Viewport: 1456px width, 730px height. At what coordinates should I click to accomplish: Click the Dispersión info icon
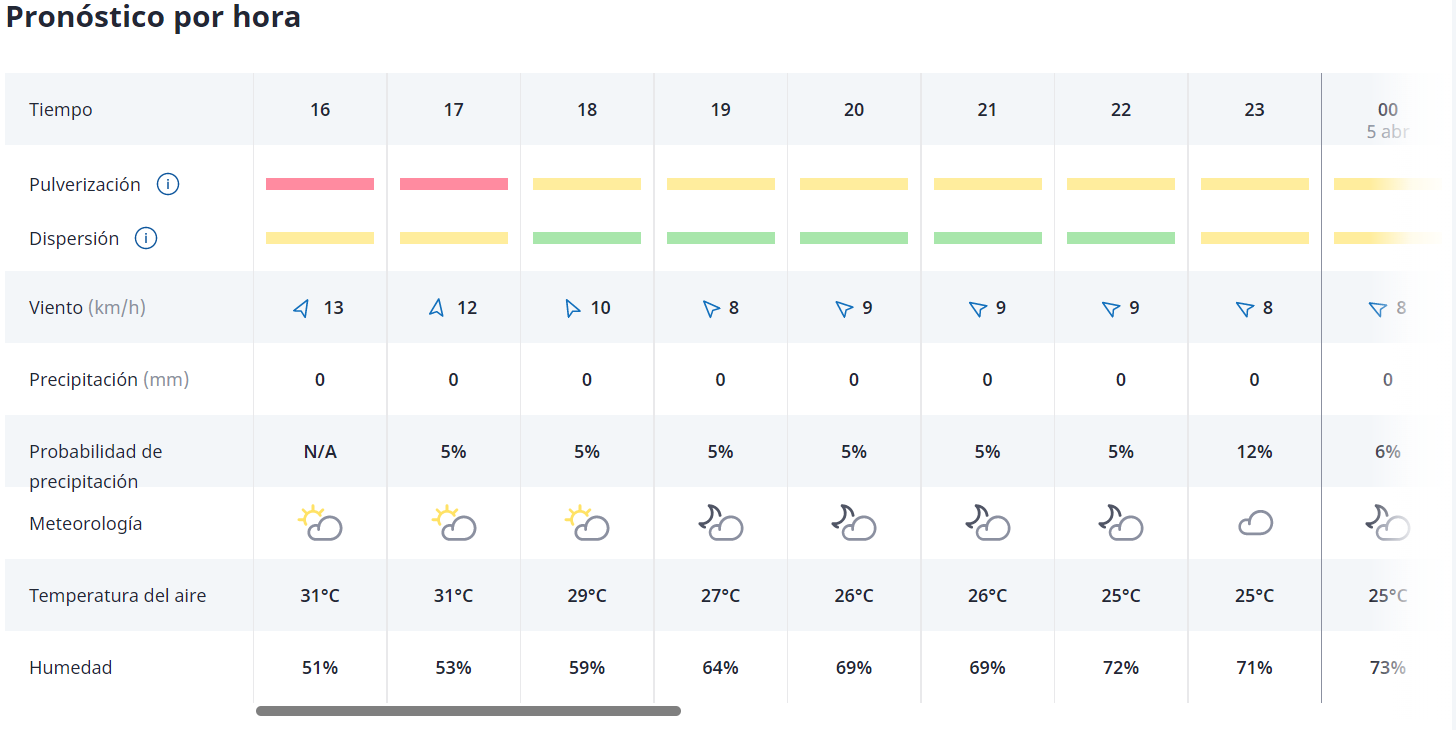tap(146, 238)
